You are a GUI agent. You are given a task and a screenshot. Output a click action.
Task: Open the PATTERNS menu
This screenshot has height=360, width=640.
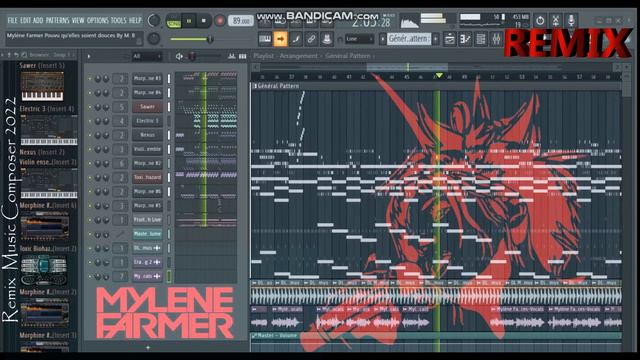coord(57,20)
